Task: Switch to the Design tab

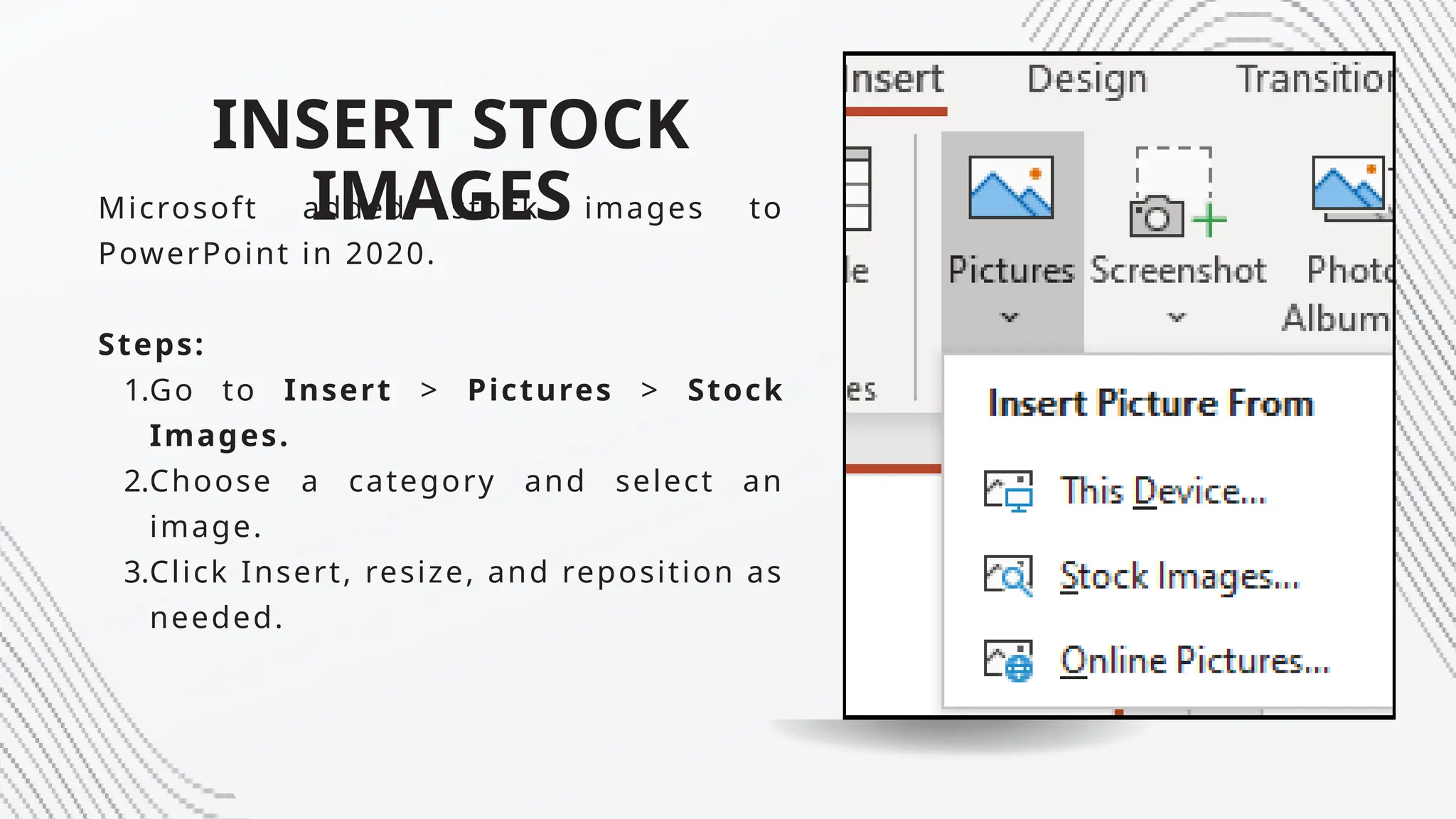Action: click(x=1087, y=80)
